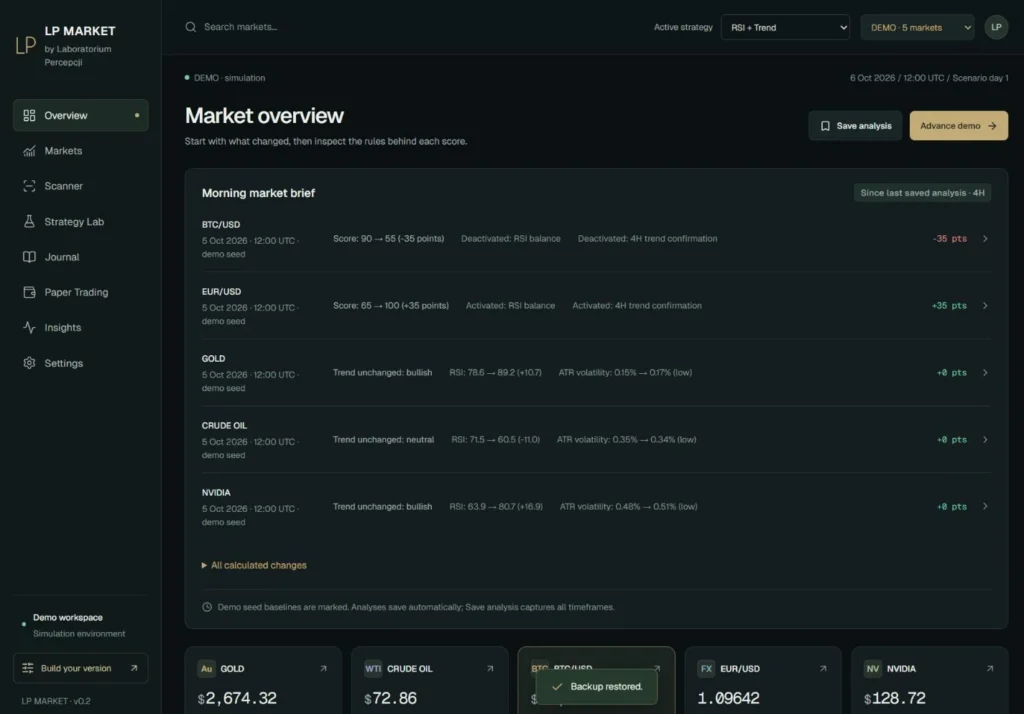
Task: Click the NVIDIA price $128.72
Action: 894,698
